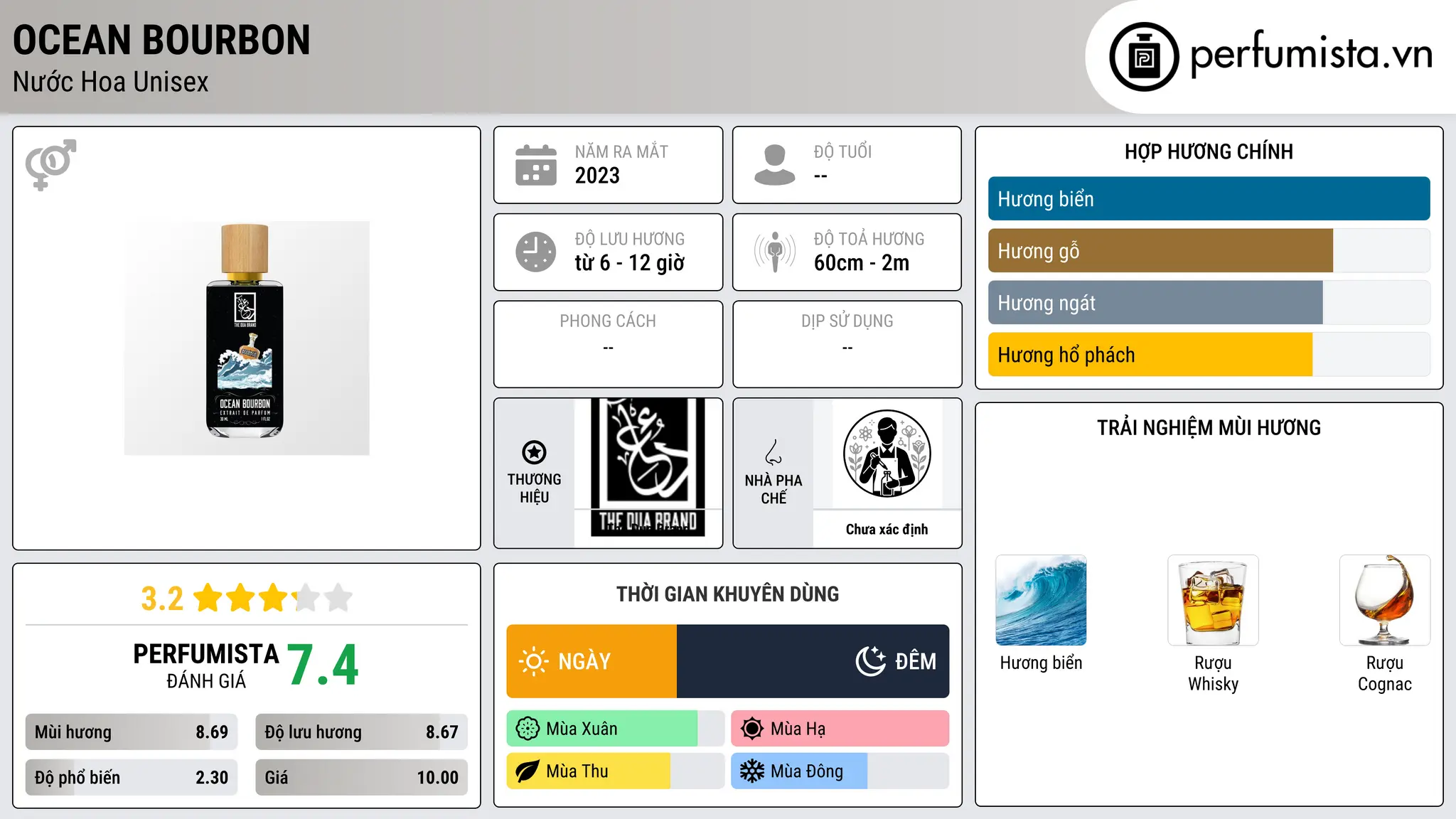Click the whisky glass scent image
1456x819 pixels.
[1213, 600]
